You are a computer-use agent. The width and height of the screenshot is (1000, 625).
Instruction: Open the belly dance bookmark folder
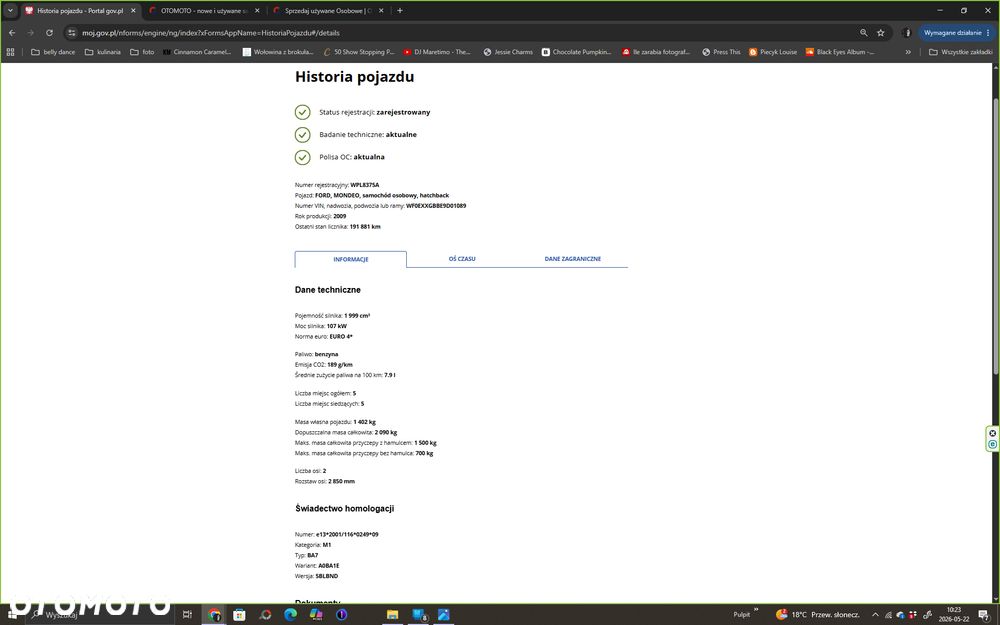point(53,52)
